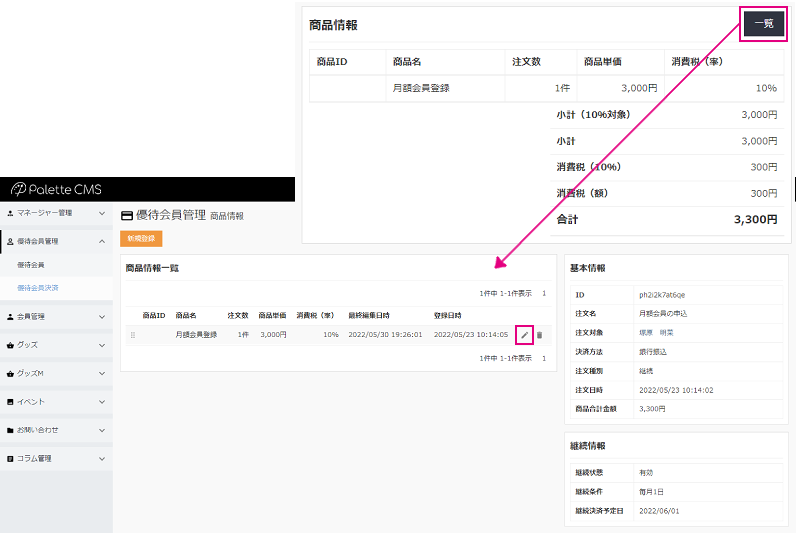The height and width of the screenshot is (533, 796).
Task: Expand the グッズM chevron
Action: coord(102,374)
